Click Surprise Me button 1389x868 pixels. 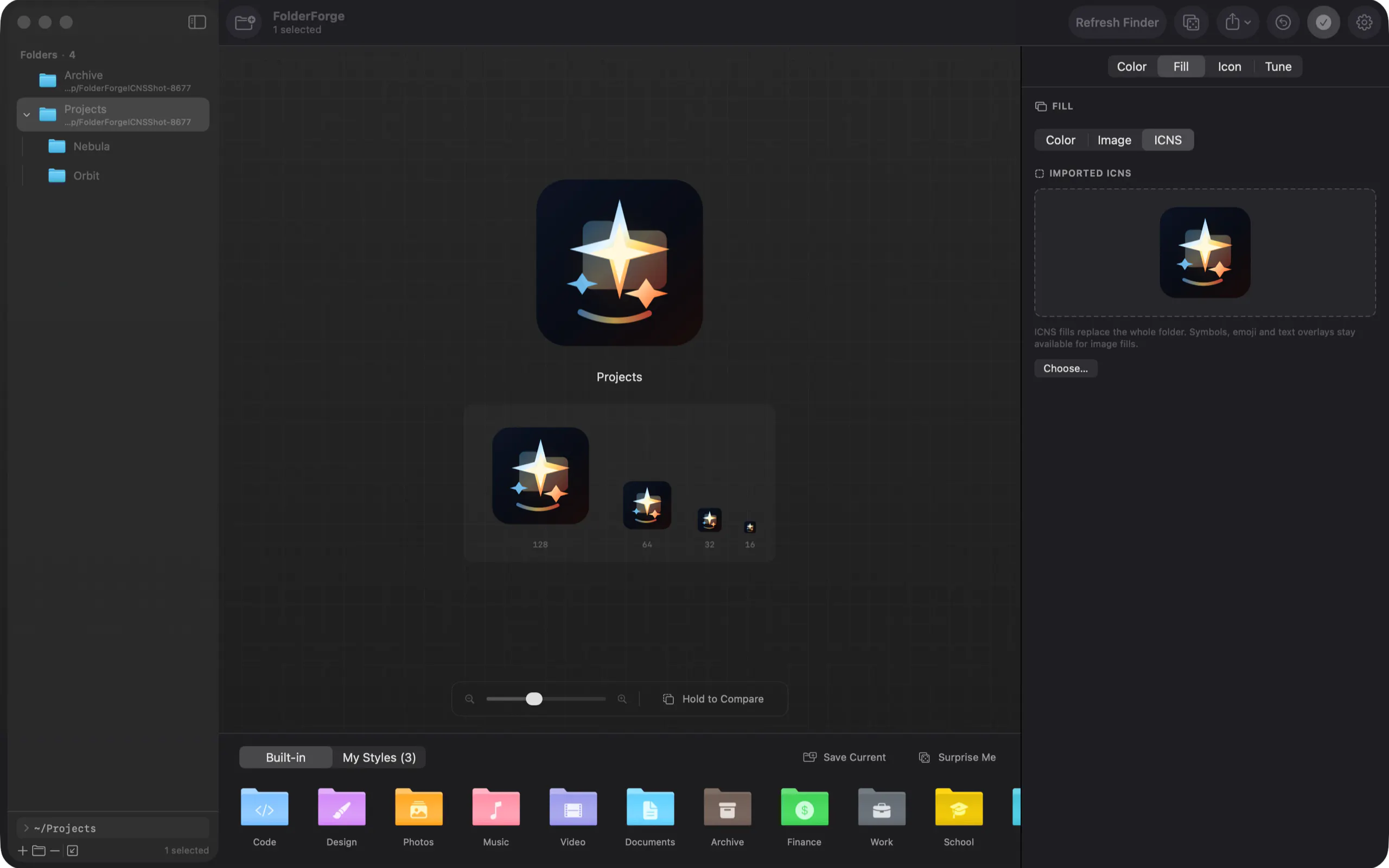pos(957,757)
